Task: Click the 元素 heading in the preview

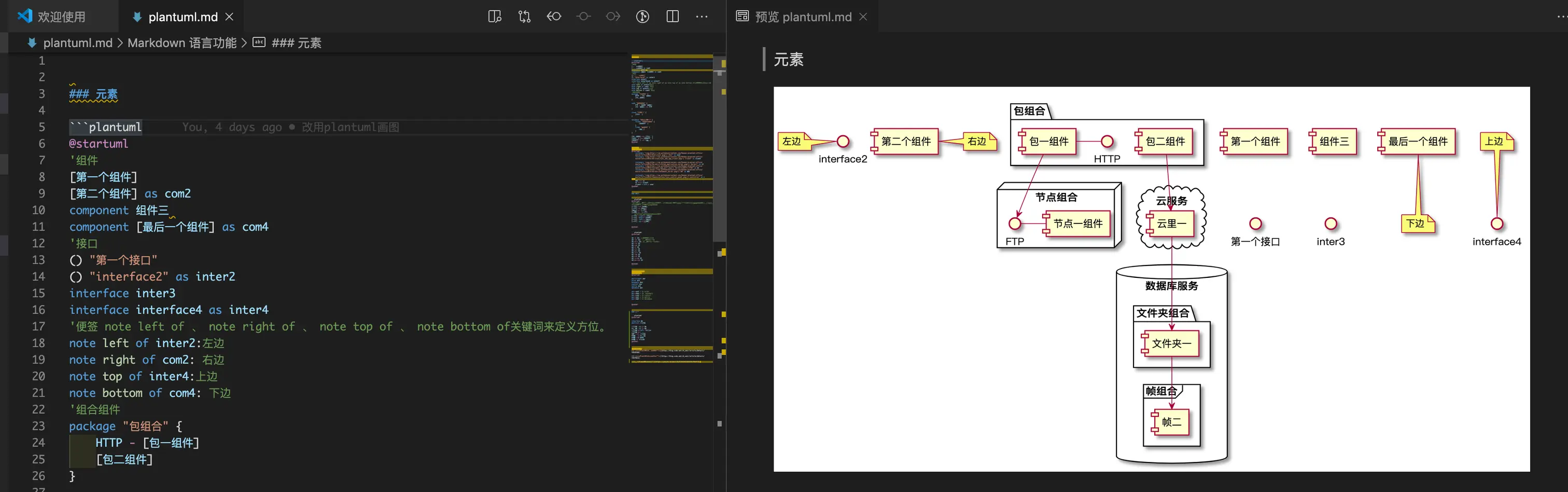Action: (x=788, y=60)
